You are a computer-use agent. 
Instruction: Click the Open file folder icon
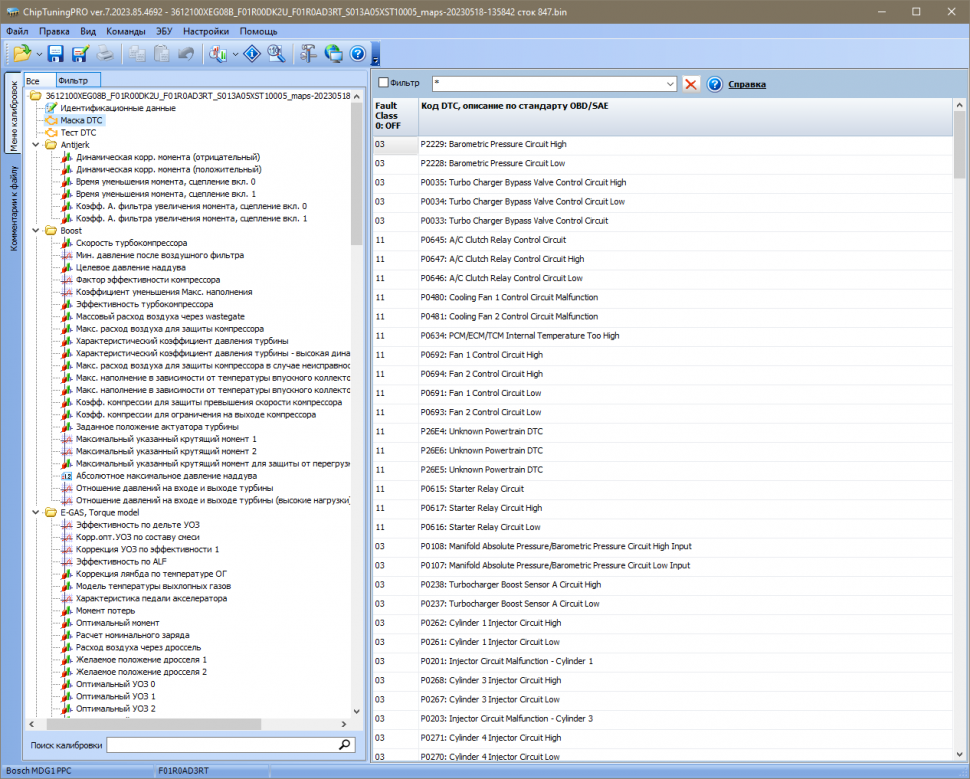pyautogui.click(x=21, y=54)
